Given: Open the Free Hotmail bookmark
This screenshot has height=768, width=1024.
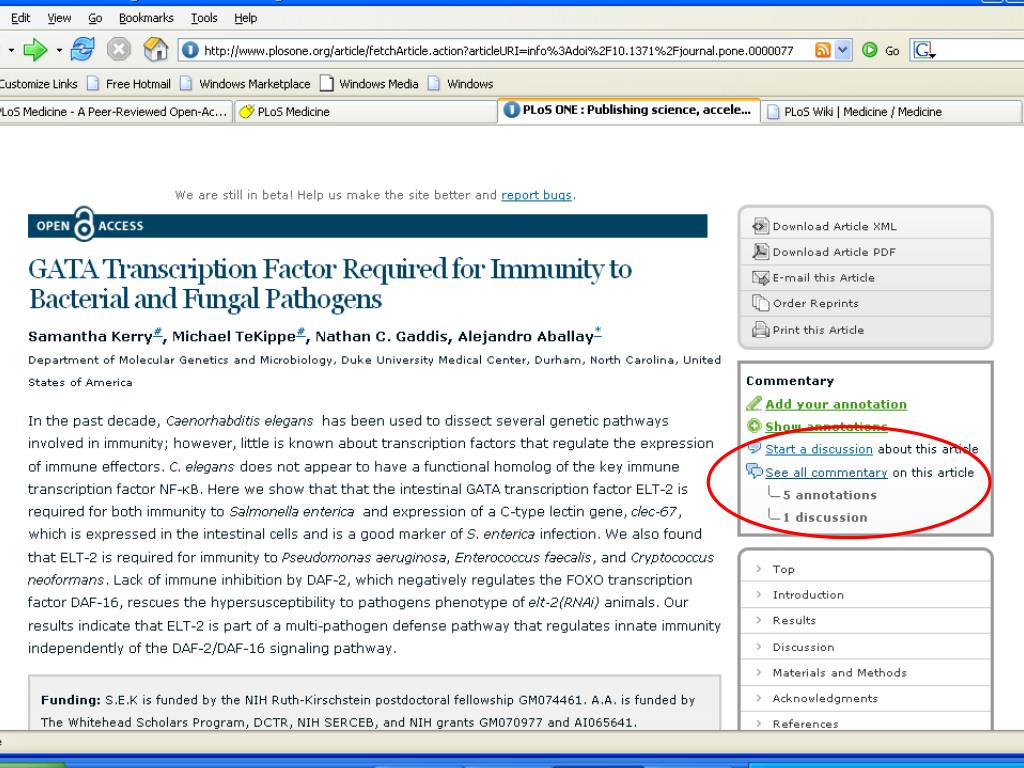Looking at the screenshot, I should click(129, 84).
